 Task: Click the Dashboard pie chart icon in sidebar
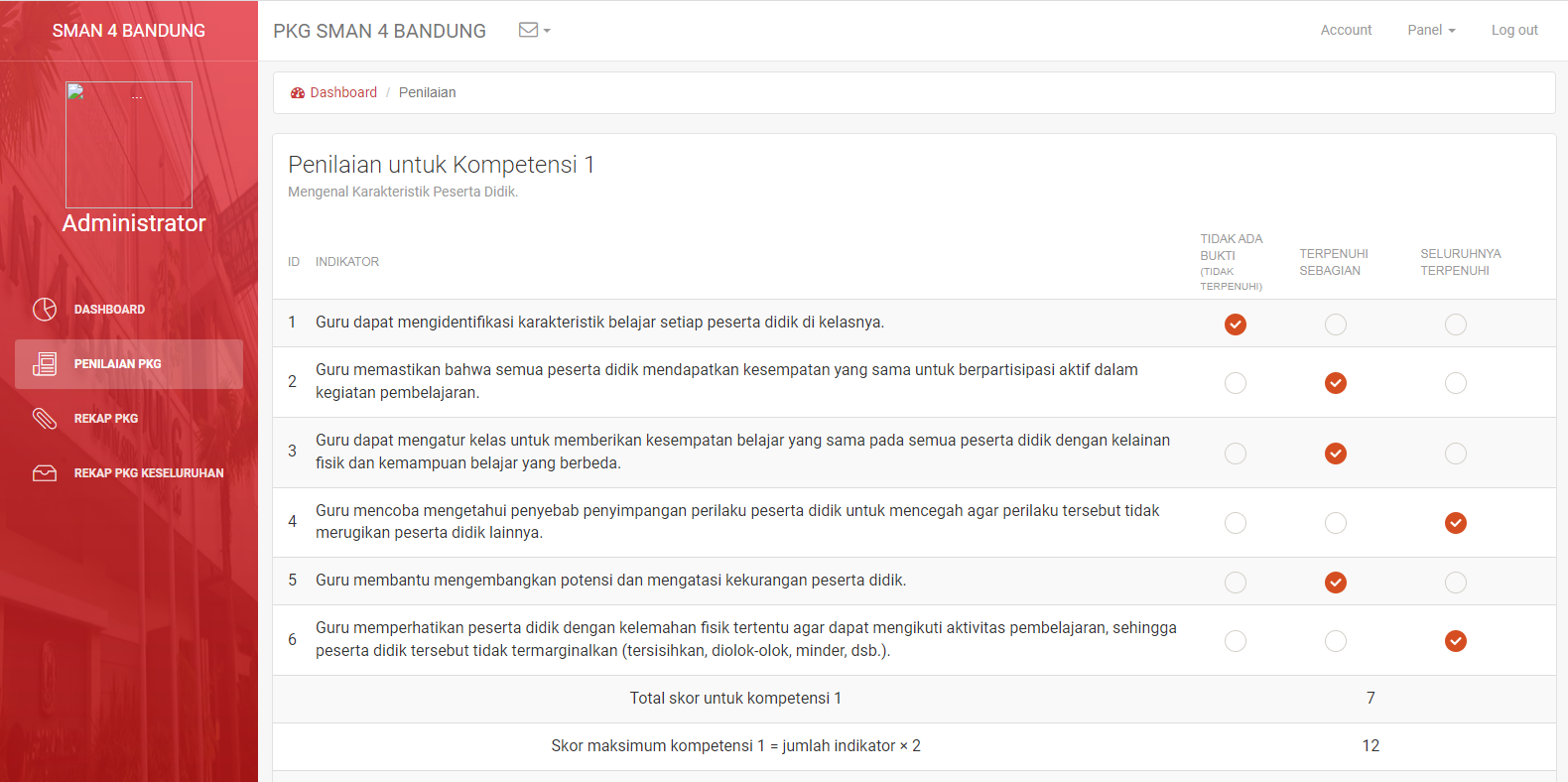pyautogui.click(x=45, y=310)
